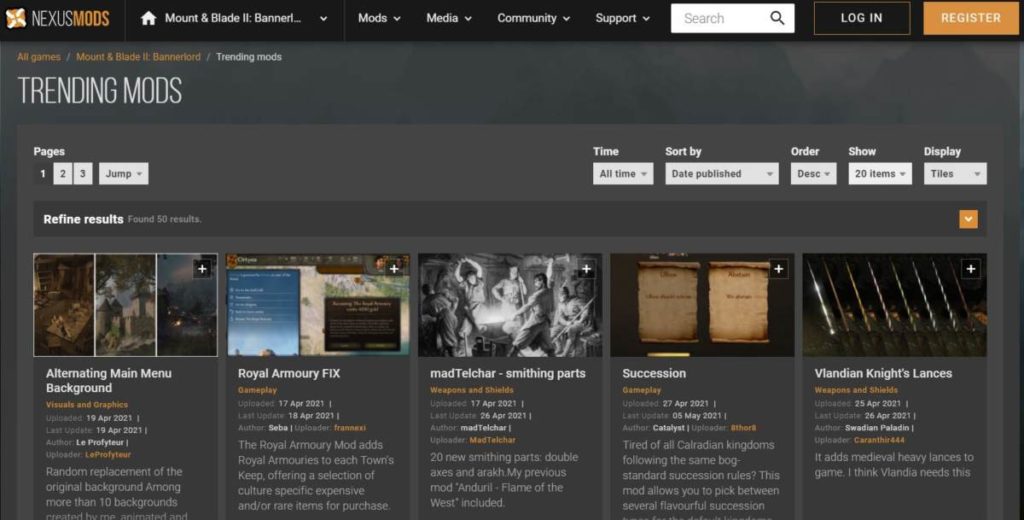Change the Show 20 items dropdown
The height and width of the screenshot is (520, 1024).
(880, 174)
